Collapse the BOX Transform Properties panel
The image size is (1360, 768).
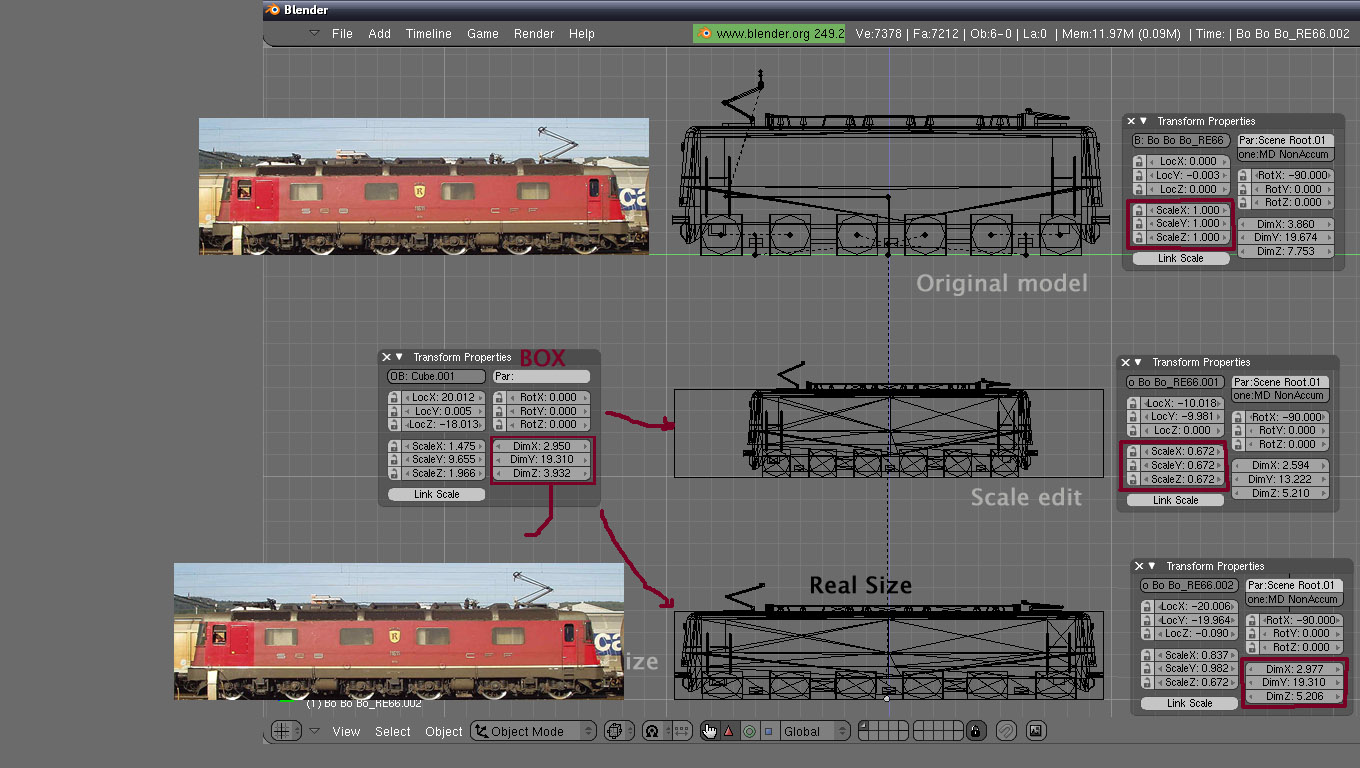[399, 357]
